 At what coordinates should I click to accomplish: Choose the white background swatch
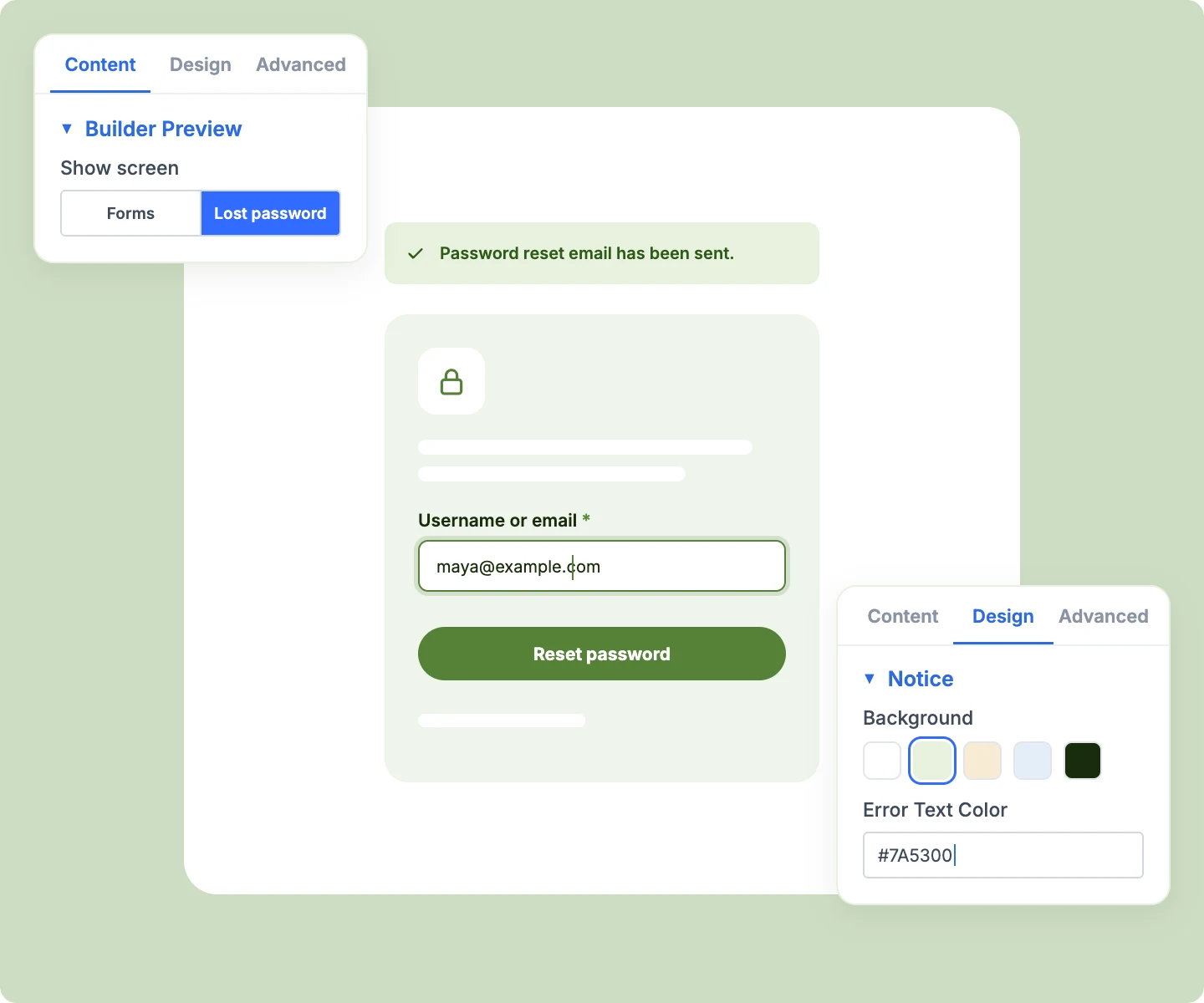click(882, 761)
